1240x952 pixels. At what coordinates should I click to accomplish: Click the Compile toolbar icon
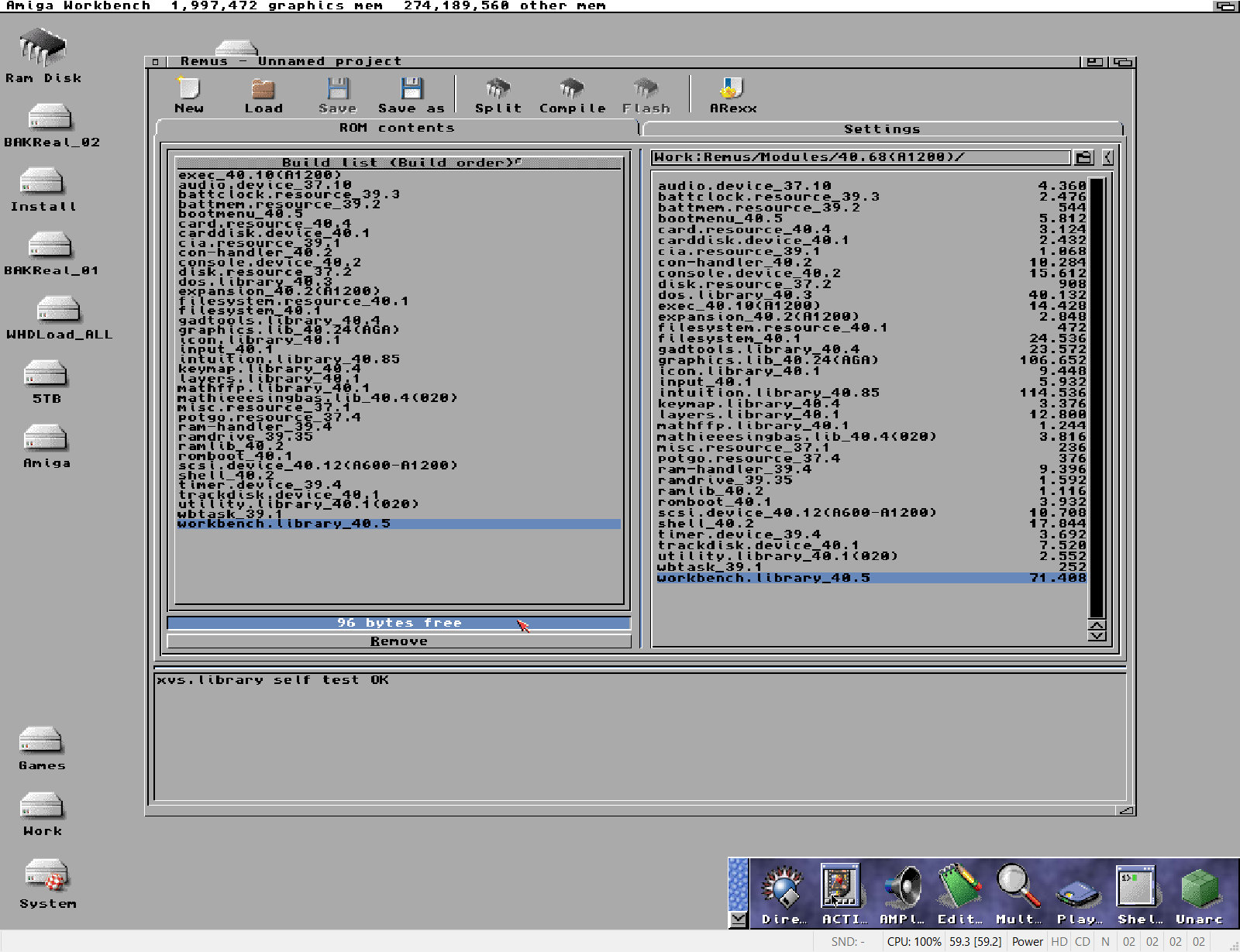click(572, 95)
